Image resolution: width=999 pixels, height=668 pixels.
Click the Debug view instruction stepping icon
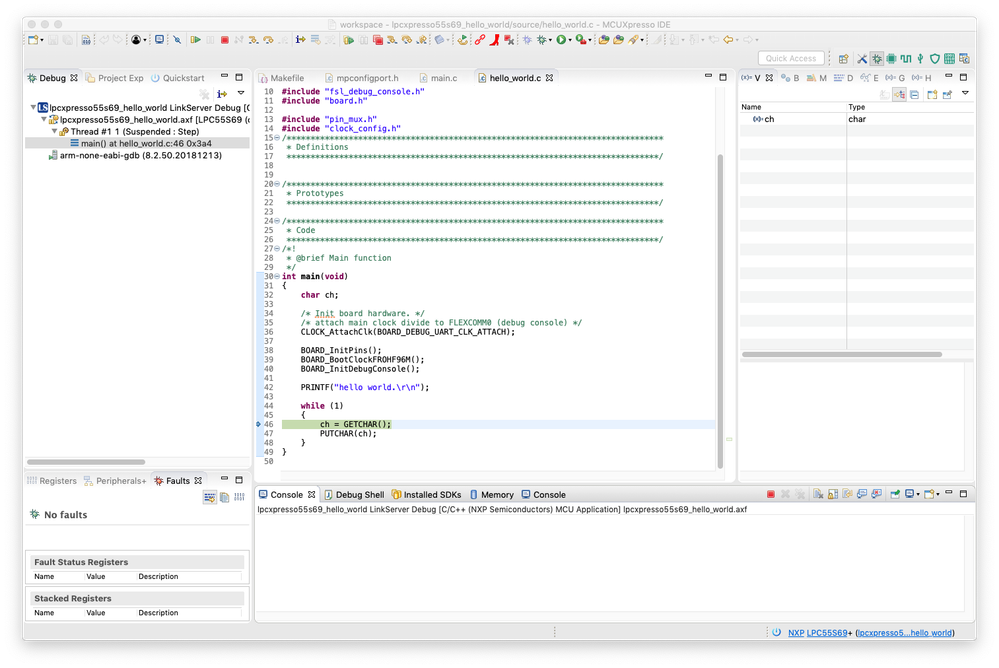click(222, 94)
